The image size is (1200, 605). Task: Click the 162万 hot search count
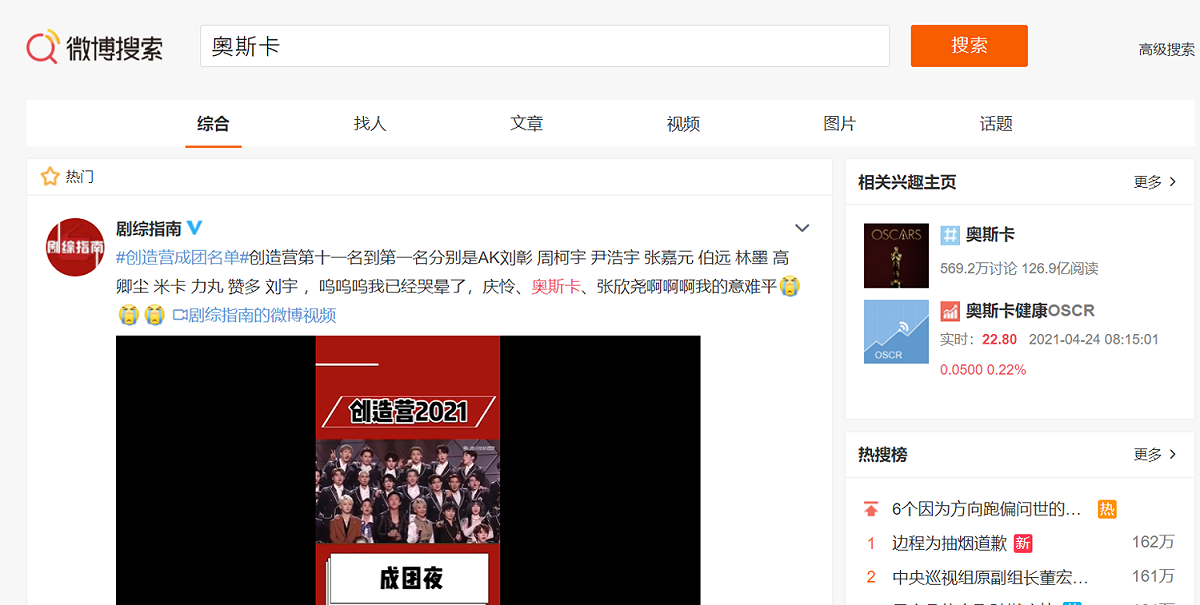[x=1153, y=543]
